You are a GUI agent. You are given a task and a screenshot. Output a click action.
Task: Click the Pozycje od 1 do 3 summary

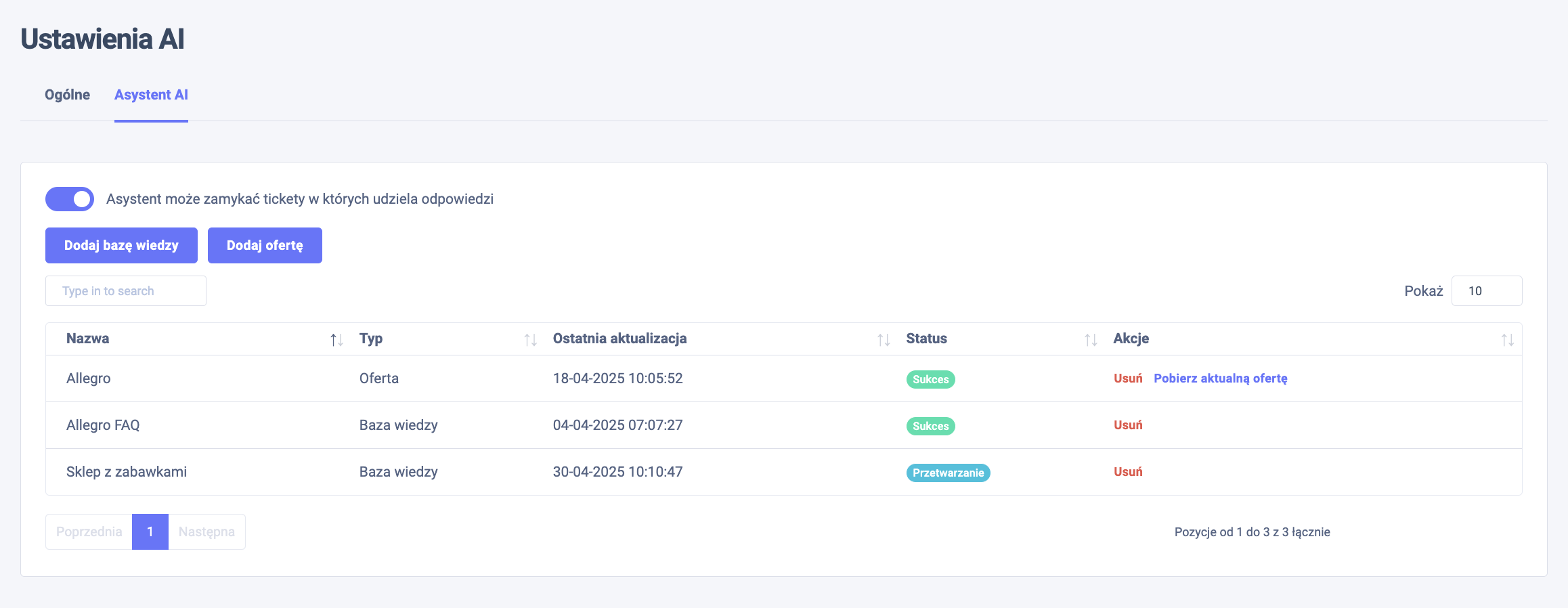pyautogui.click(x=1253, y=532)
